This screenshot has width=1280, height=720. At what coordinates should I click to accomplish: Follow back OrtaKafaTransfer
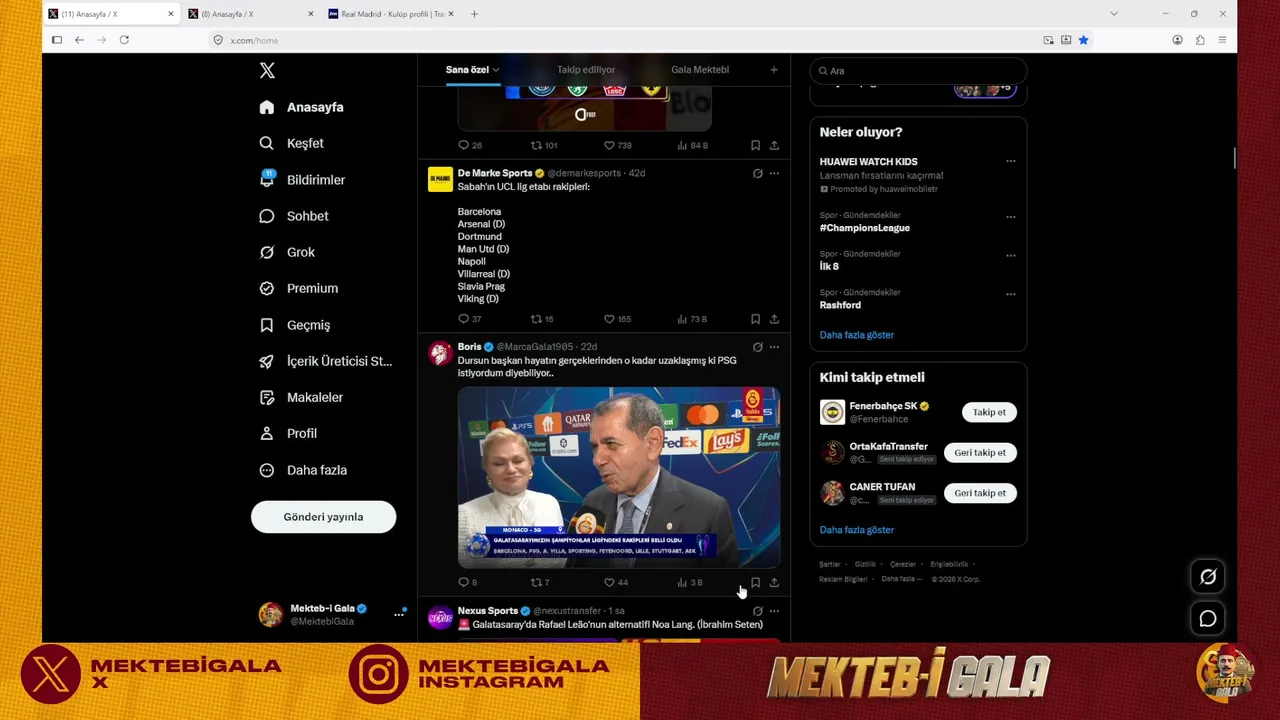click(980, 453)
